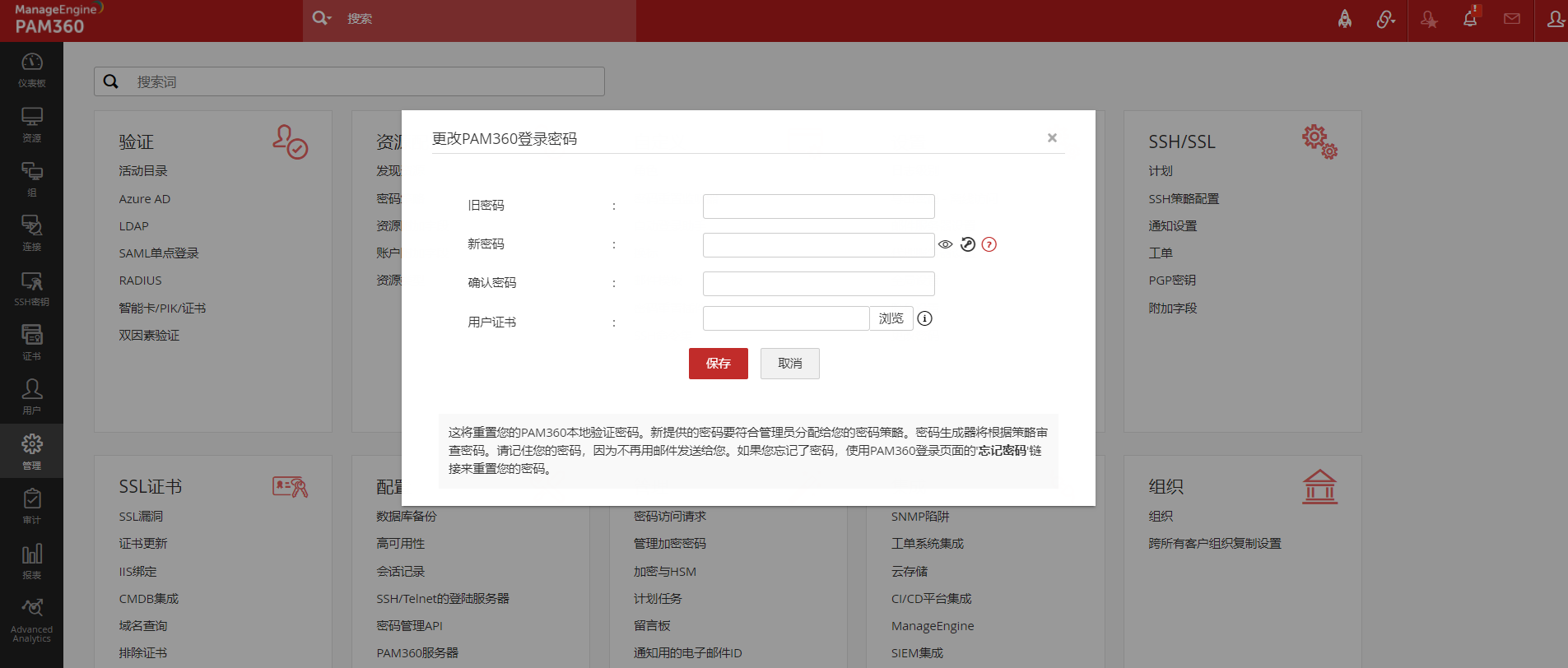This screenshot has width=1568, height=668.
Task: Open the PGP Keys (PGP密钥) link
Action: click(x=1173, y=281)
